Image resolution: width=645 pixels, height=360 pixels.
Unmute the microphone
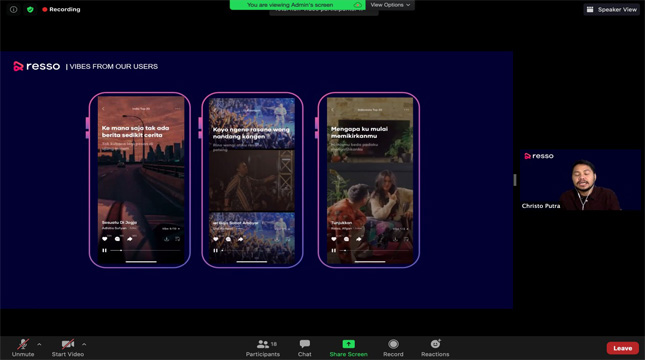(x=23, y=348)
